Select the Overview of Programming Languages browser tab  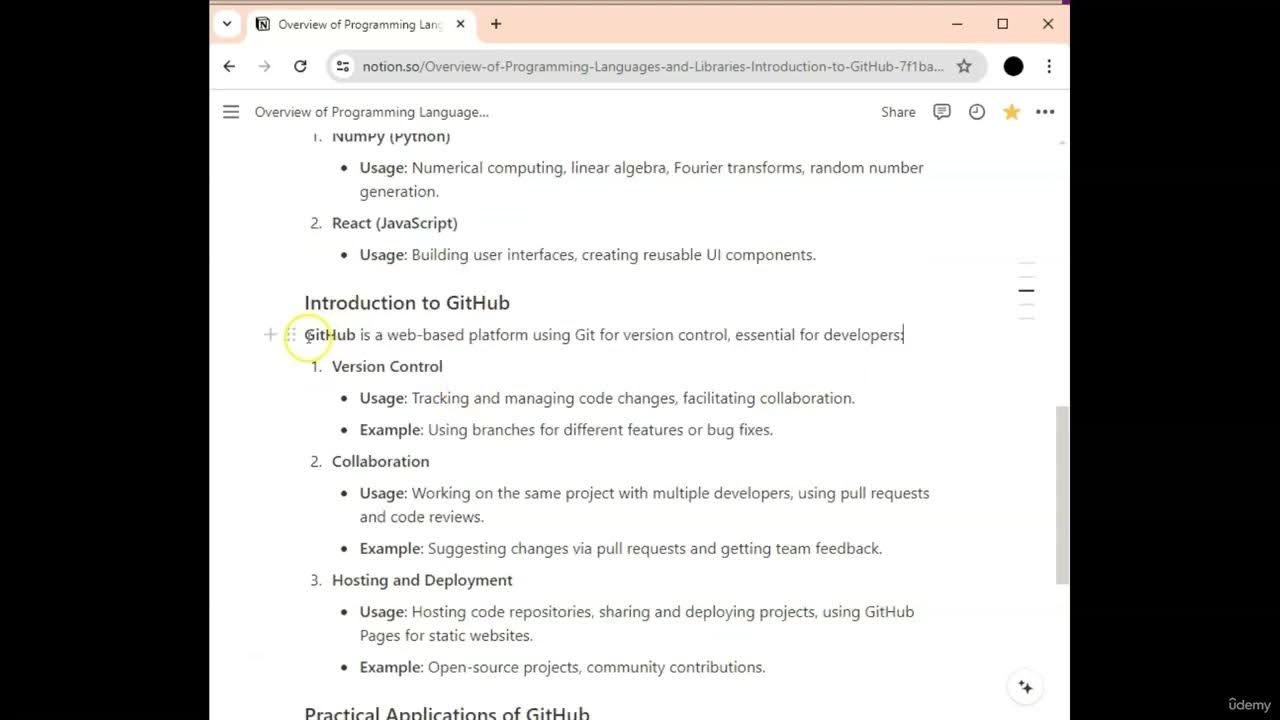360,24
